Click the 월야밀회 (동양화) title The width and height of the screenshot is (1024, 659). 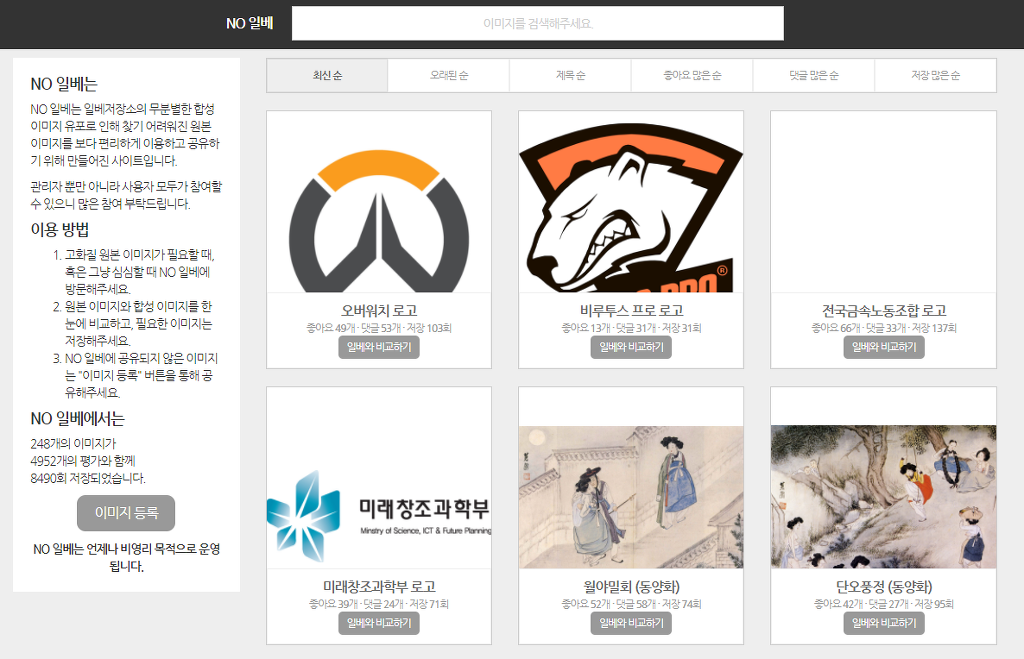[x=631, y=587]
